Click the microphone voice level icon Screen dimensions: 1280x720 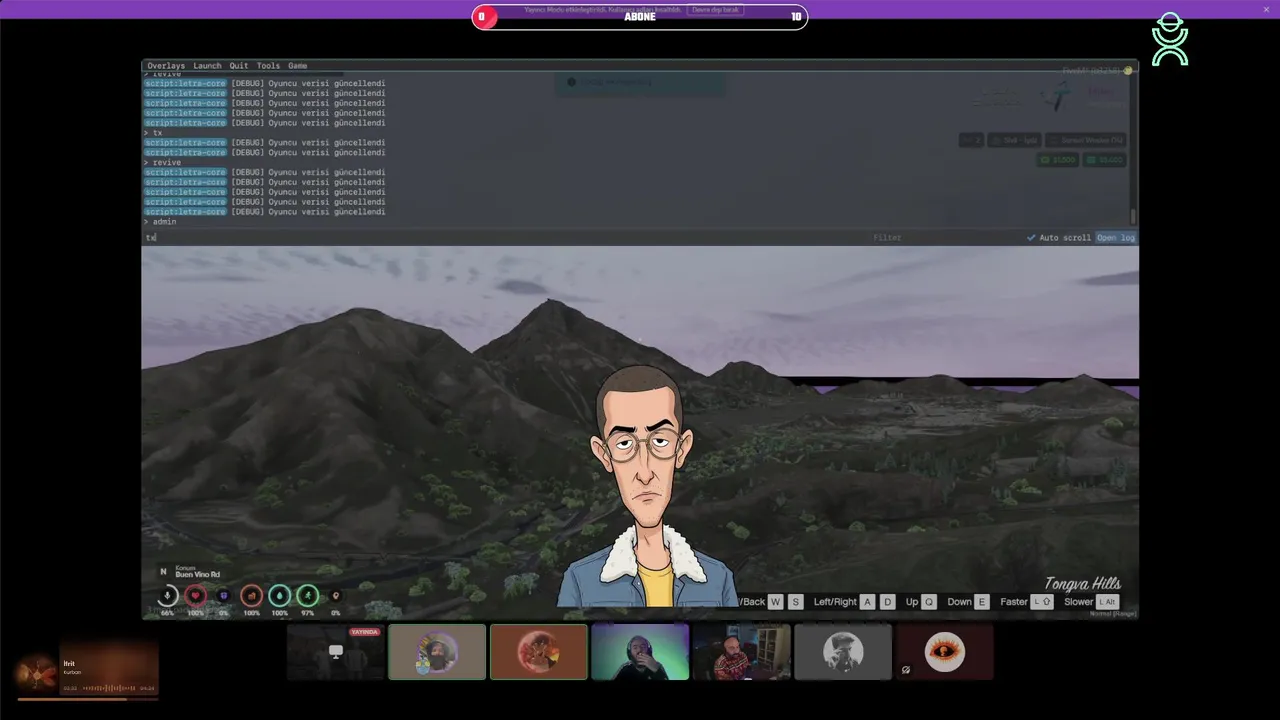tap(167, 596)
